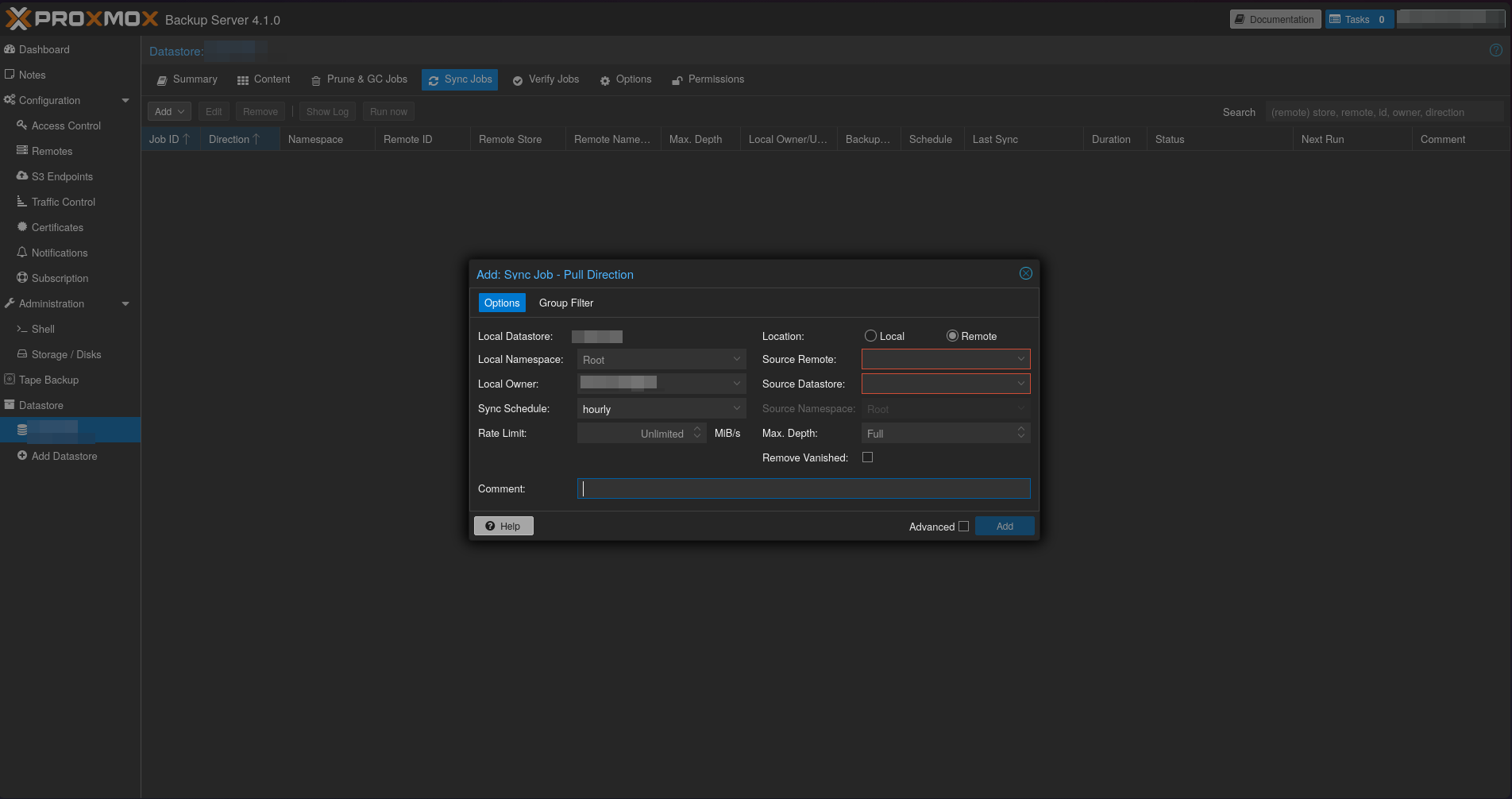Enable the Advanced checkbox
The height and width of the screenshot is (799, 1512).
[964, 526]
